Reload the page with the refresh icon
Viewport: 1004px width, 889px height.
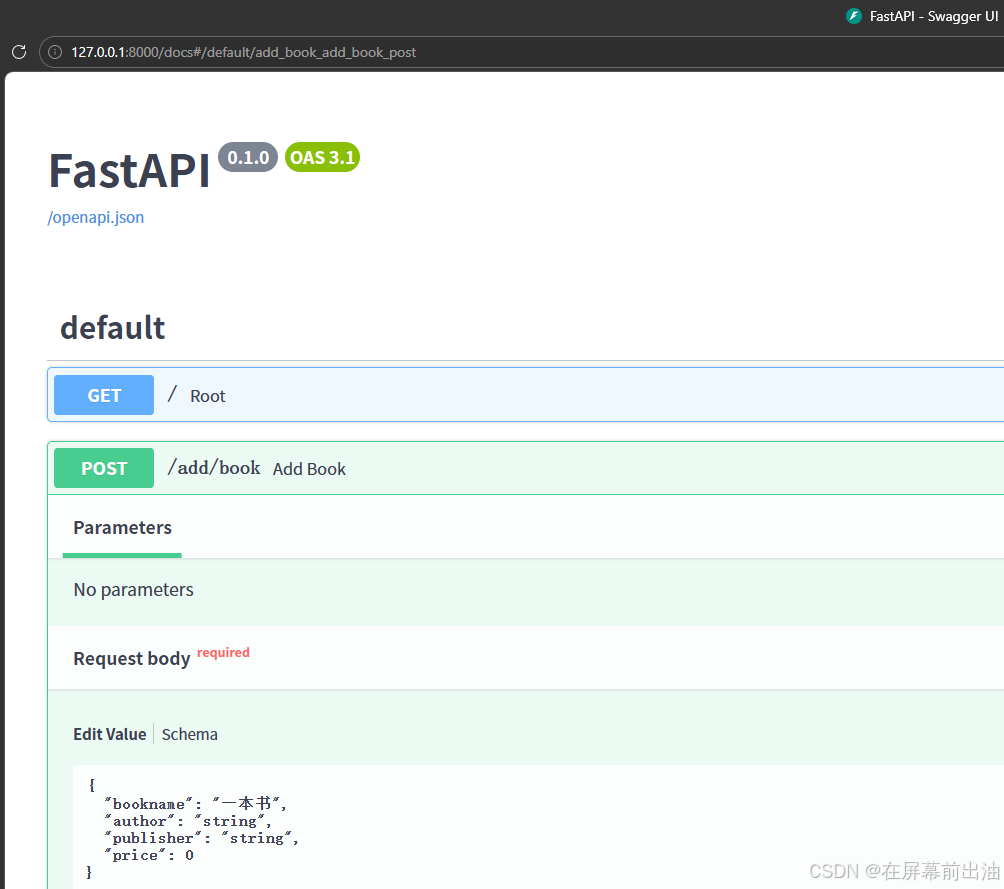pos(19,52)
